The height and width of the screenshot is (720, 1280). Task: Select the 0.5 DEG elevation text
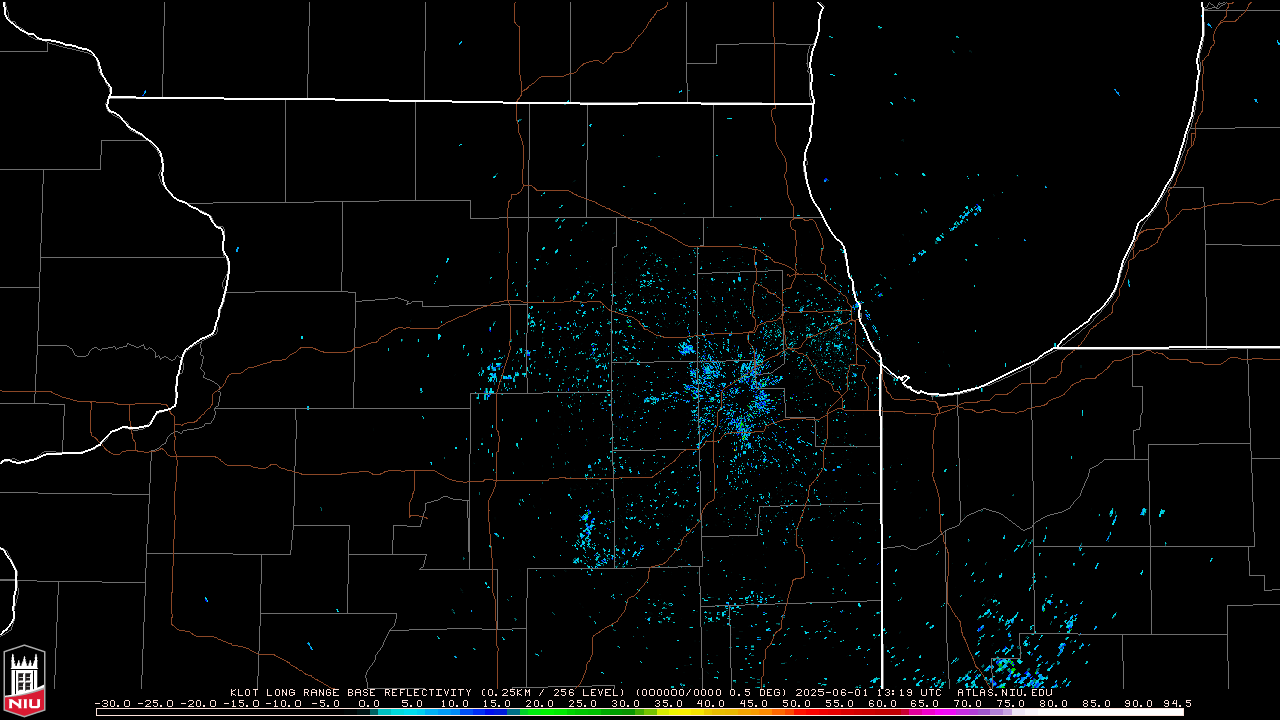tap(758, 692)
